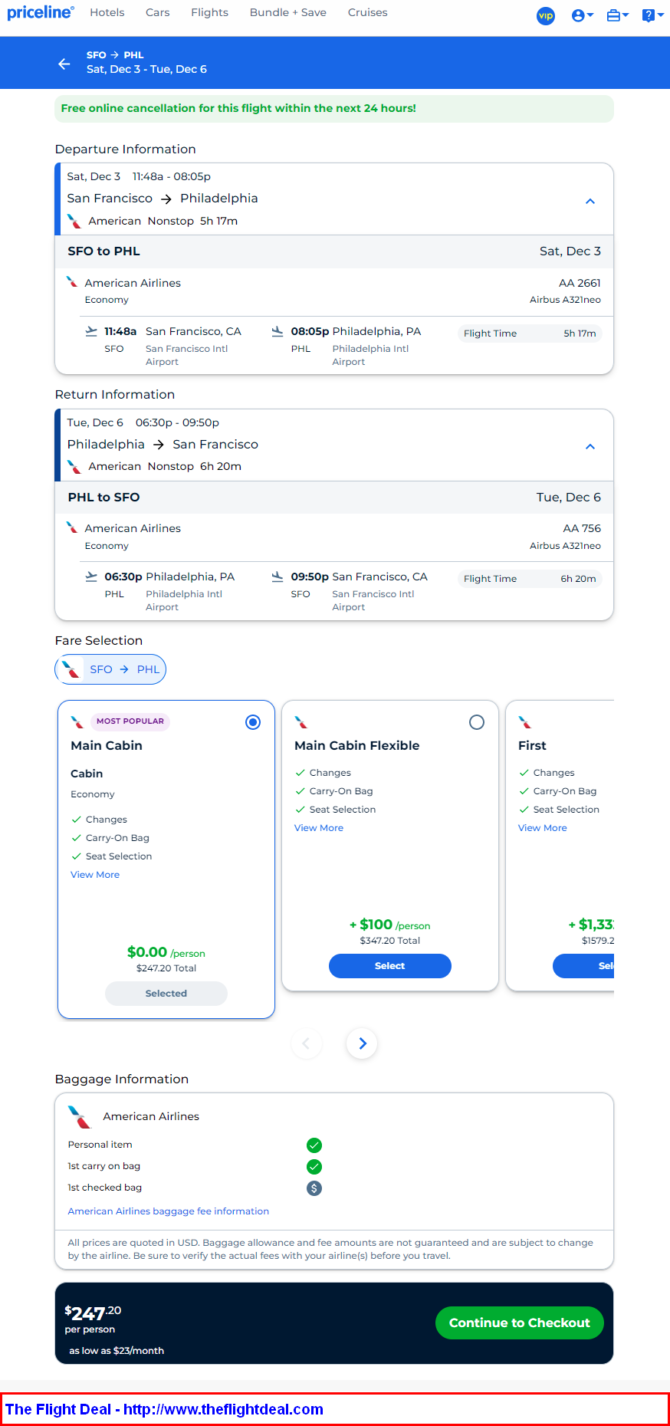Click View More under Main Cabin
Viewport: 670px width, 1426px height.
pyautogui.click(x=95, y=875)
